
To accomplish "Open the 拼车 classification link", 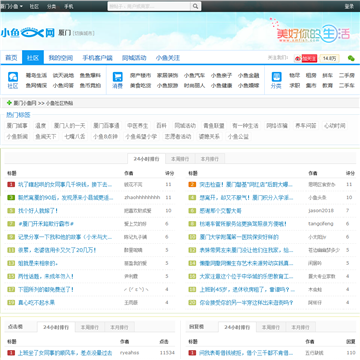I will (x=327, y=75).
